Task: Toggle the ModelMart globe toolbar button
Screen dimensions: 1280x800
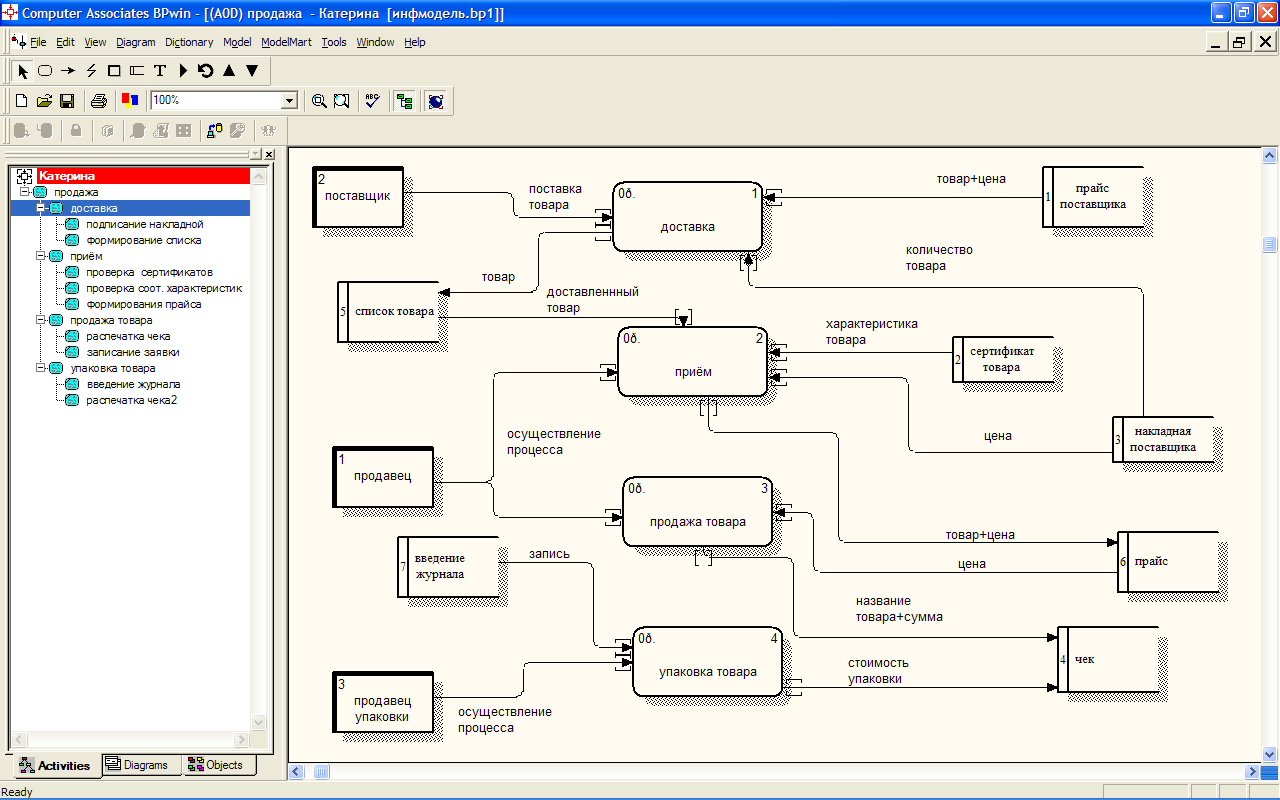Action: click(435, 101)
